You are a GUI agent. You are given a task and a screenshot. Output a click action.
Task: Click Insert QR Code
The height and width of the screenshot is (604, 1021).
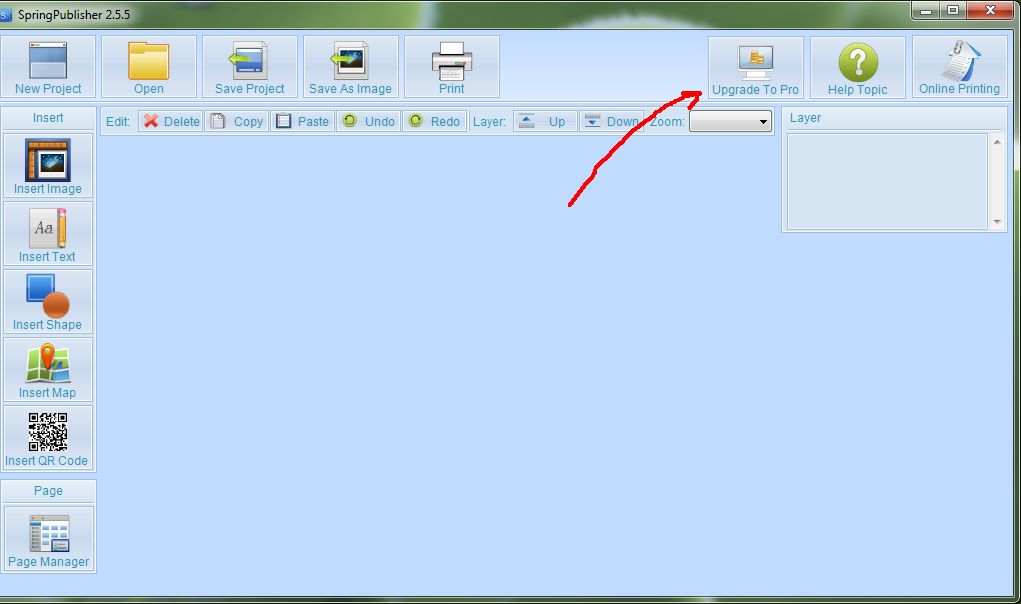pos(48,438)
